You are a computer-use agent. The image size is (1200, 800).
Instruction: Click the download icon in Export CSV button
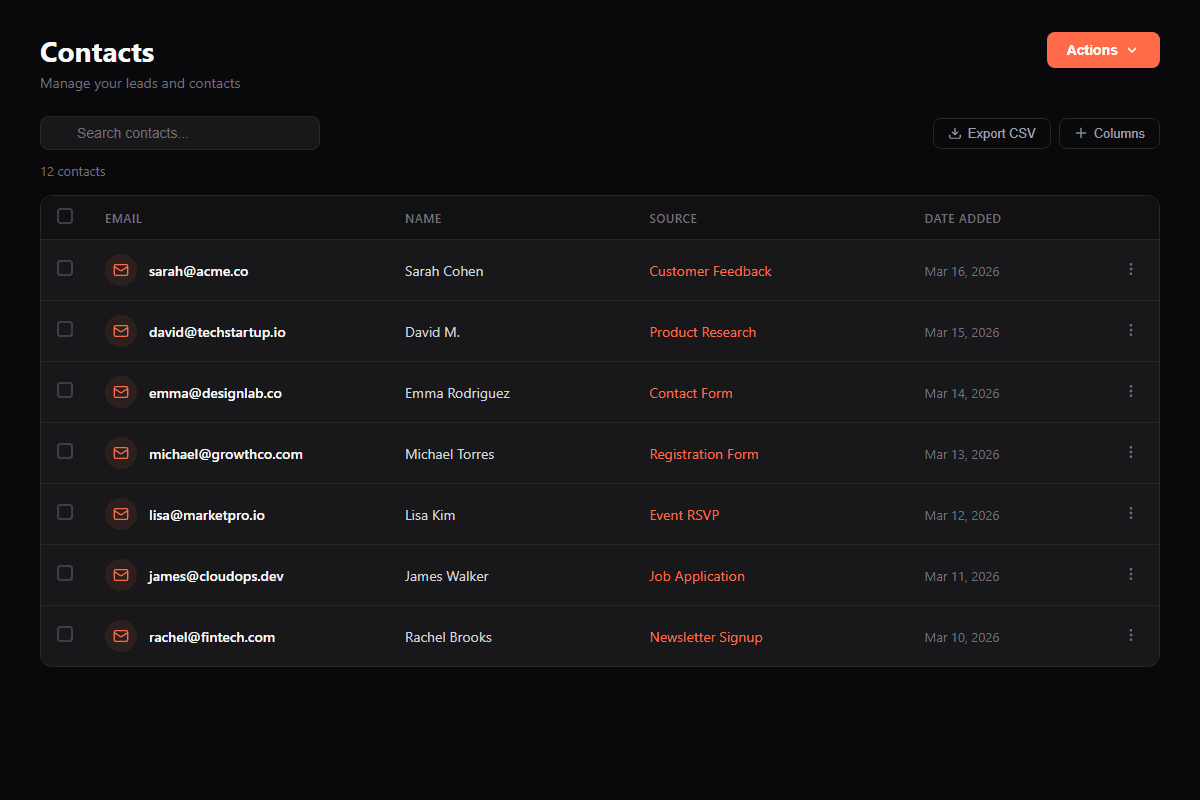(x=955, y=132)
